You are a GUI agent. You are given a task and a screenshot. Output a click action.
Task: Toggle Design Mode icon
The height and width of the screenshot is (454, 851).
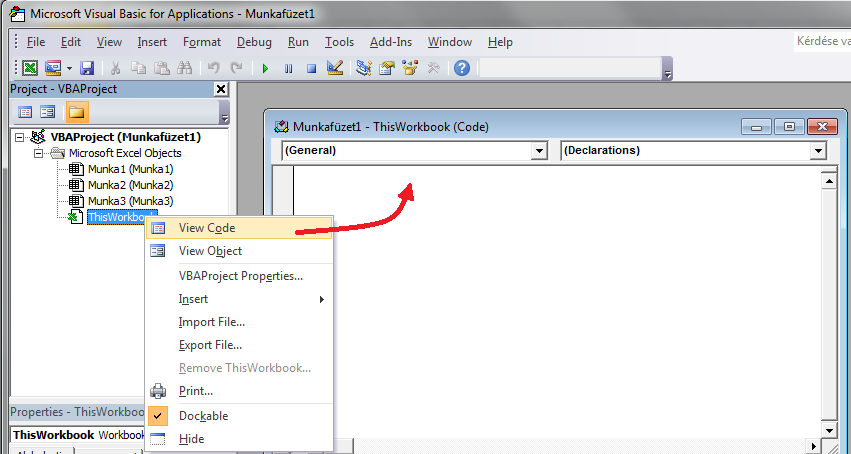(x=335, y=68)
